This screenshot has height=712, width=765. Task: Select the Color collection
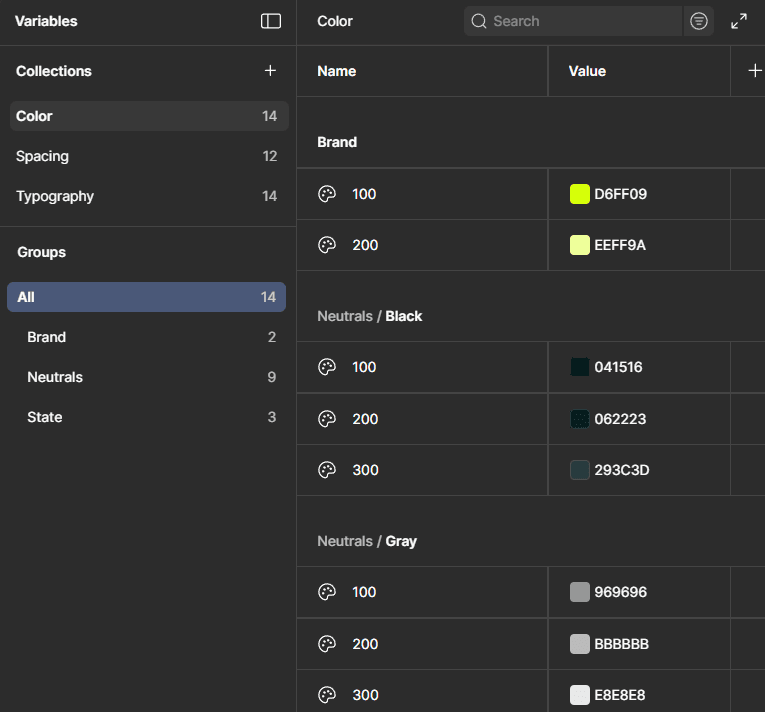coord(149,116)
